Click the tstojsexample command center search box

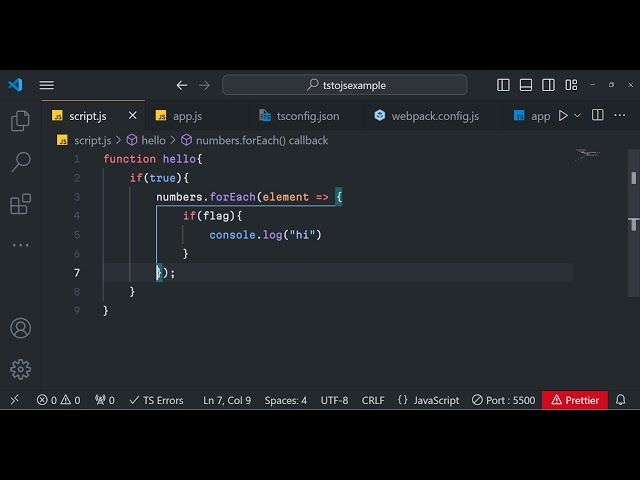(x=344, y=85)
